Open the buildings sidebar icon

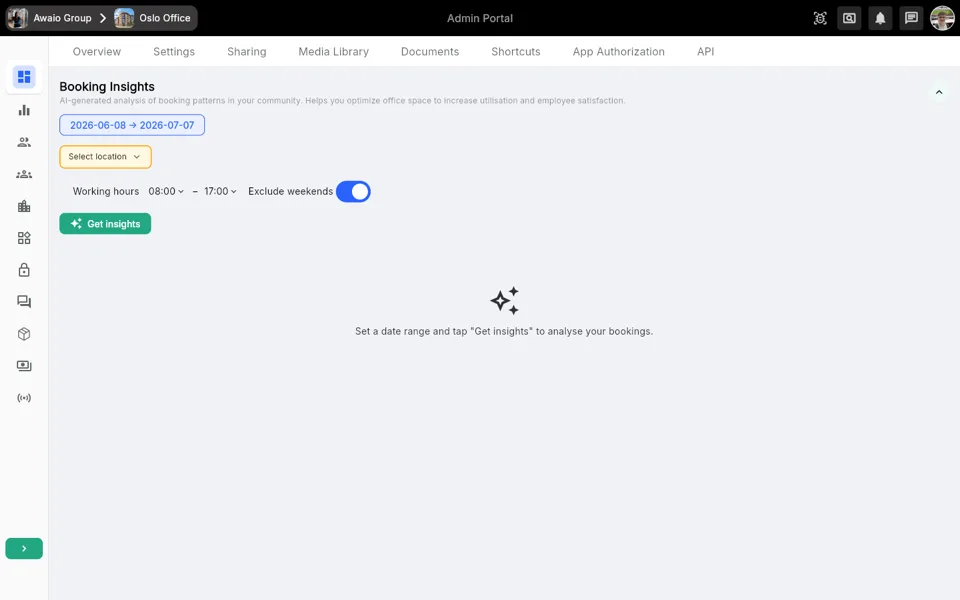pyautogui.click(x=24, y=206)
